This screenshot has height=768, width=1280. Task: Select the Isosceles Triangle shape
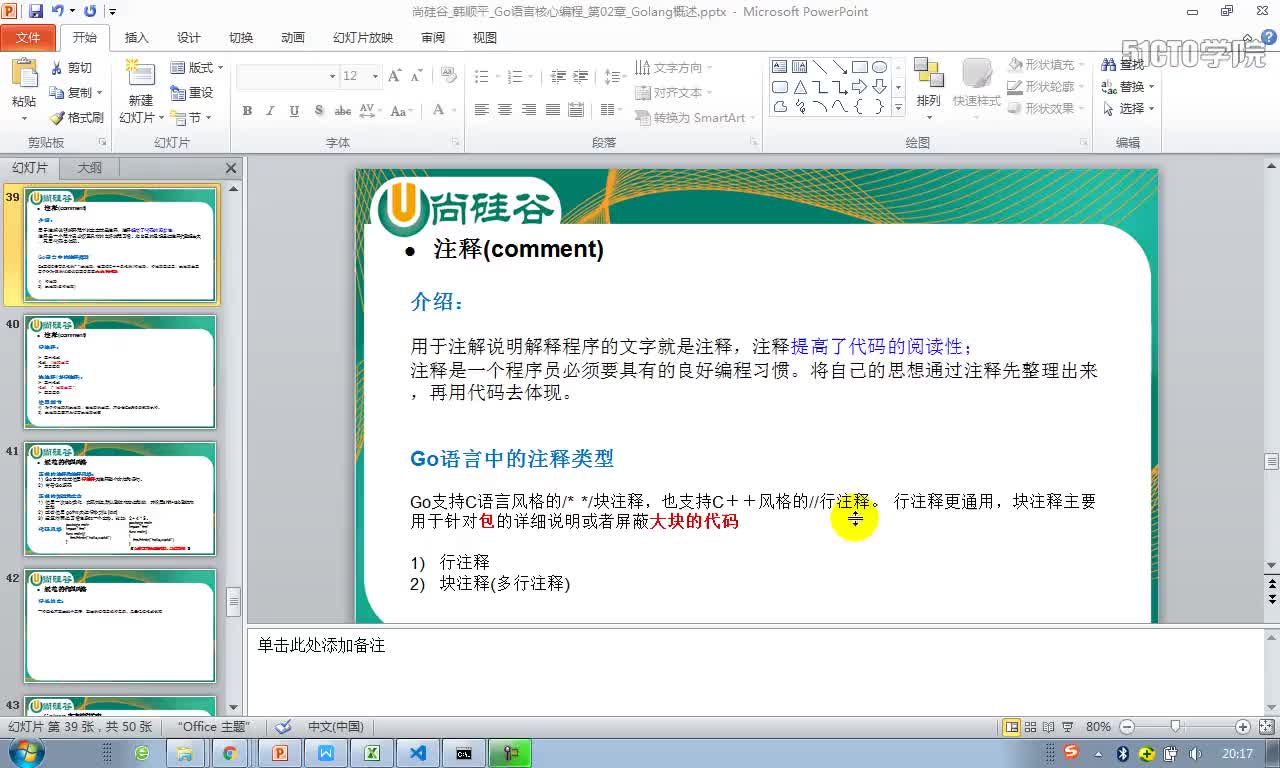[800, 87]
